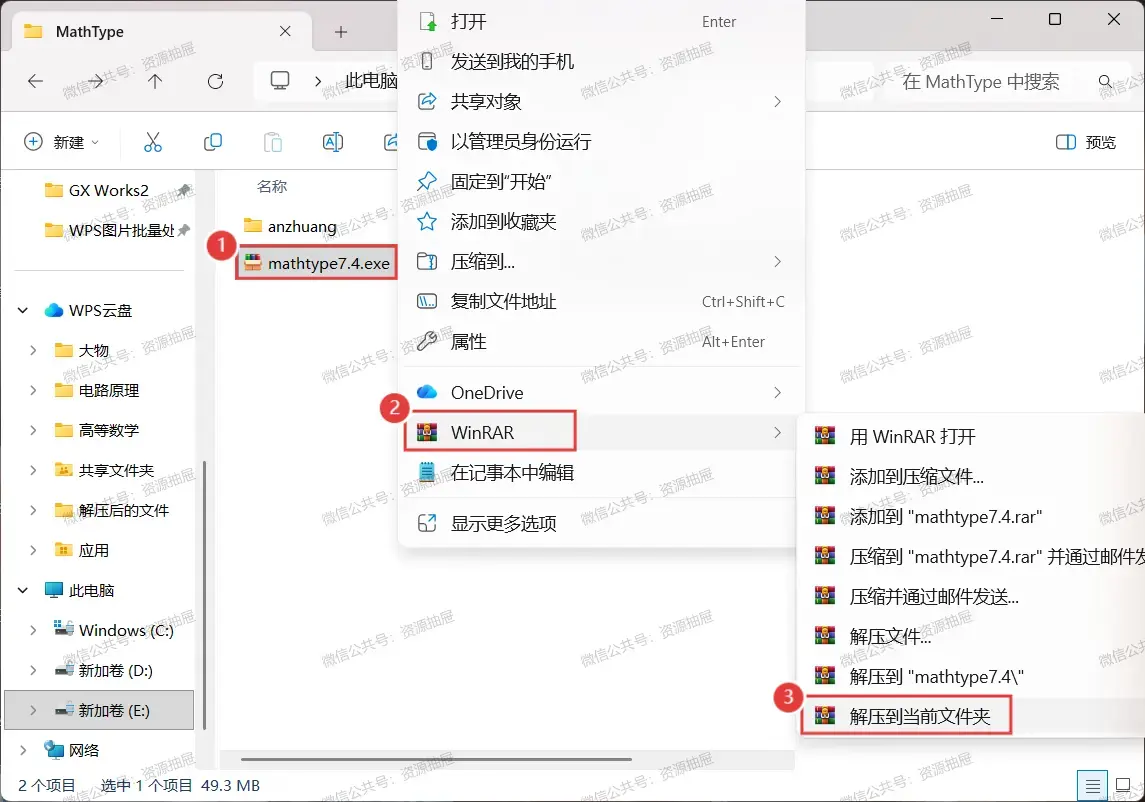
Task: Choose 在记事本中编辑
Action: (x=601, y=473)
